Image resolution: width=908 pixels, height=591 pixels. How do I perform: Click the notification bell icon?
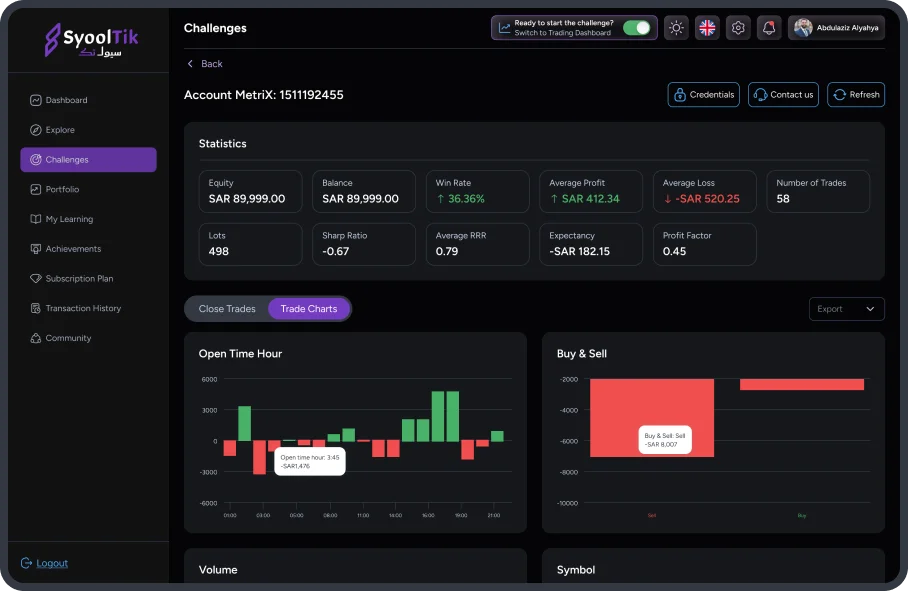point(769,28)
